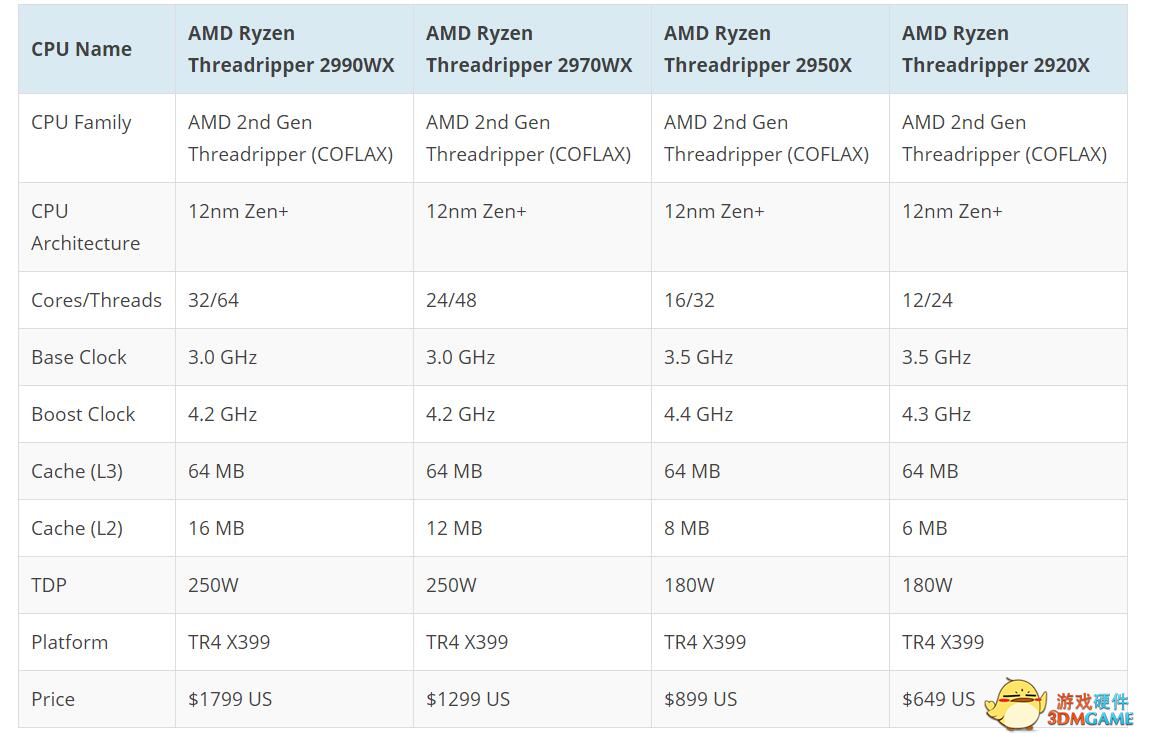Select the Cache (L2) row label
Image resolution: width=1150 pixels, height=739 pixels.
click(77, 528)
